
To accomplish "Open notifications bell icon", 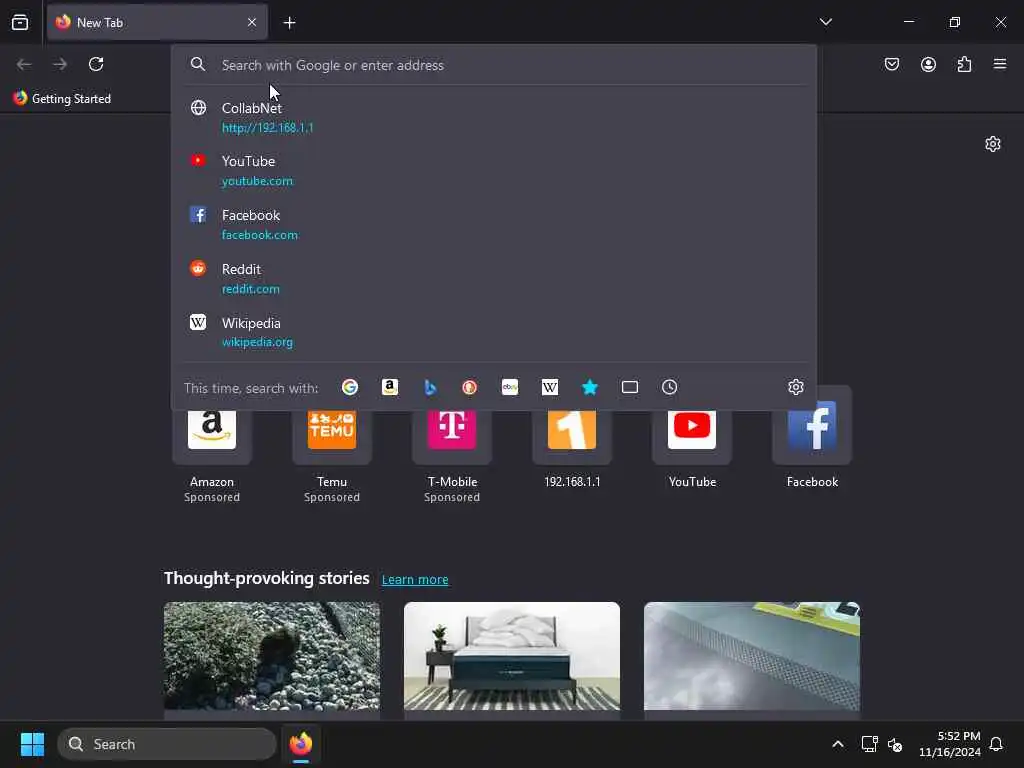I will [x=996, y=744].
